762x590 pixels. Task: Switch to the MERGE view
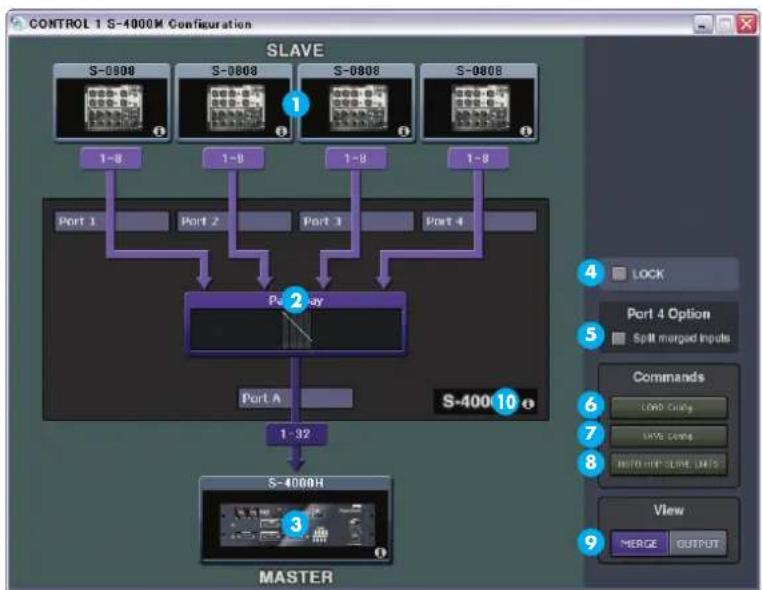coord(640,543)
